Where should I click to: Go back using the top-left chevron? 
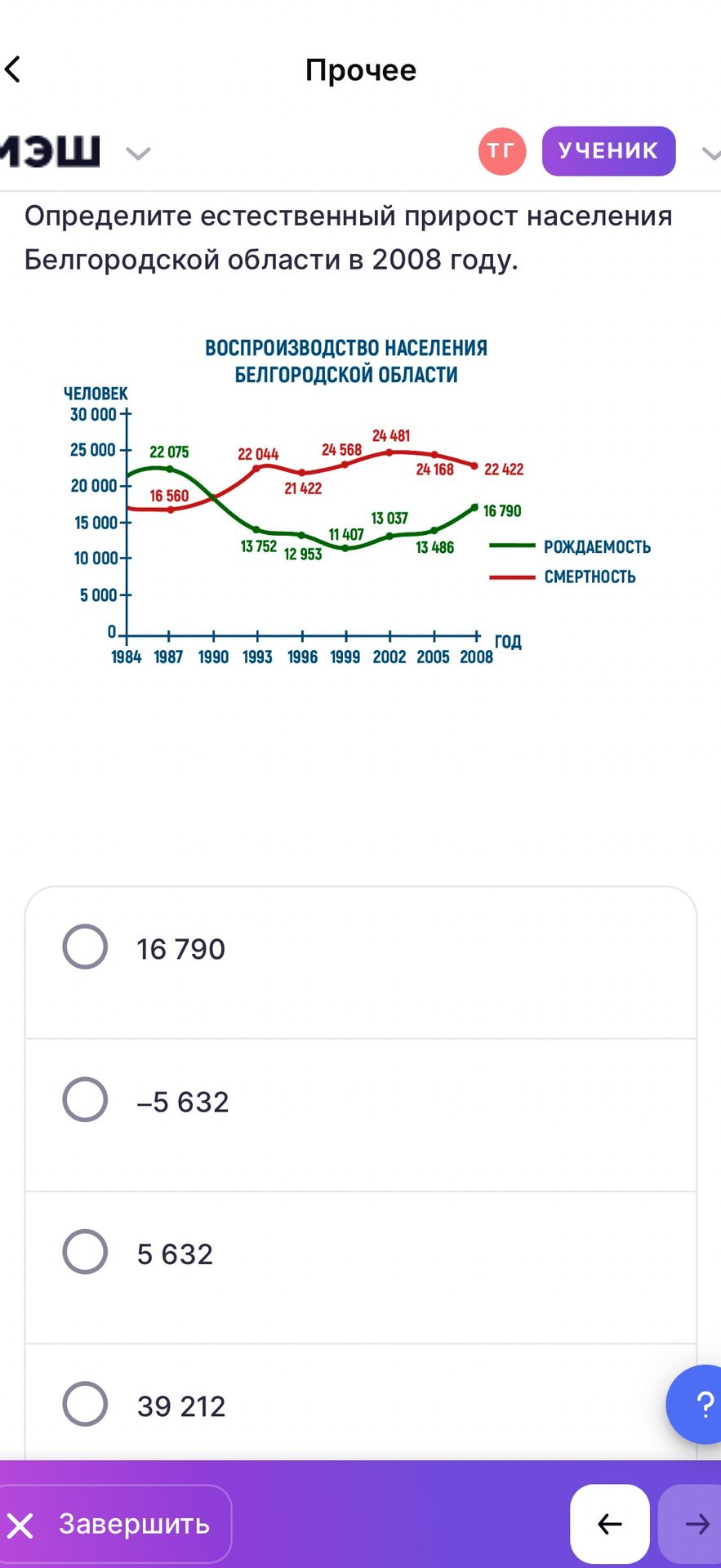coord(12,69)
